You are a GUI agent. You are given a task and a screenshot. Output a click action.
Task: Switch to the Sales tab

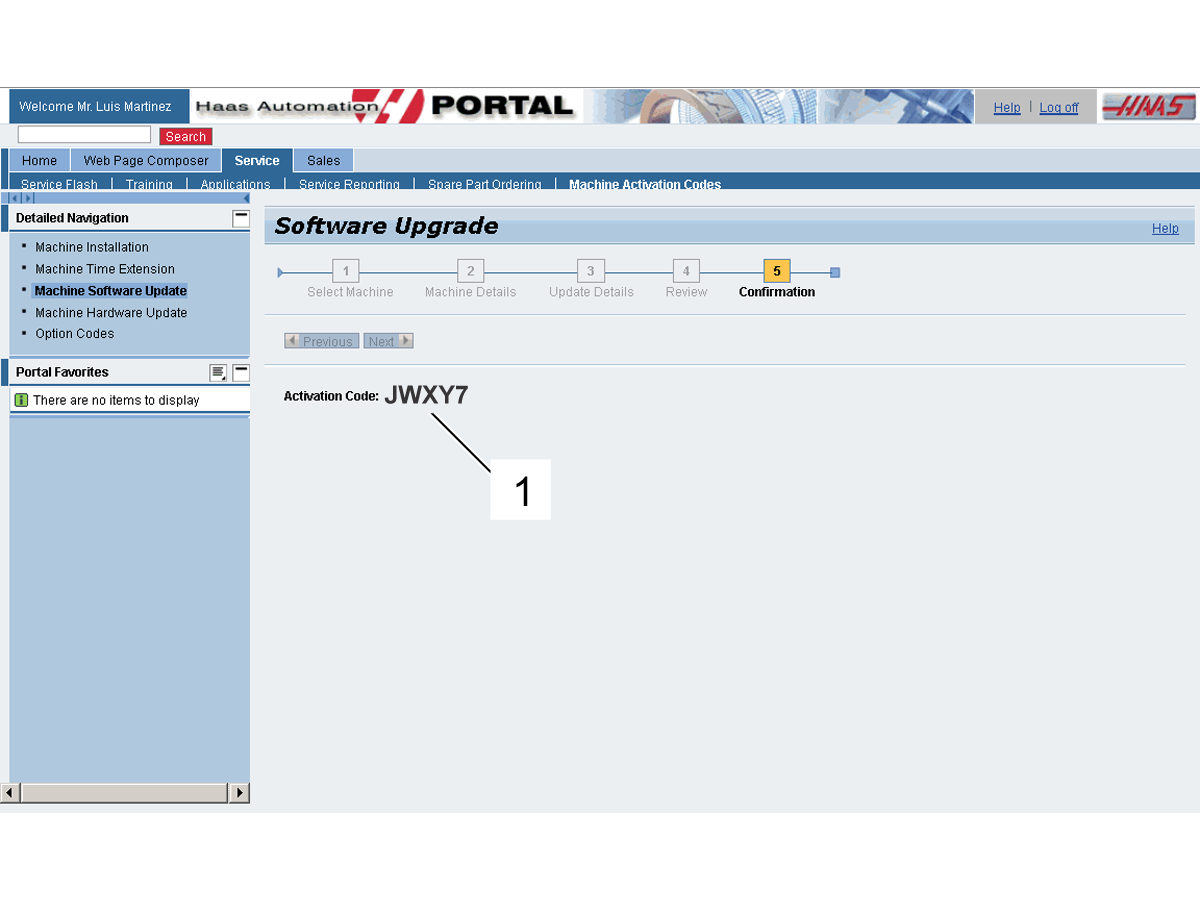coord(323,160)
